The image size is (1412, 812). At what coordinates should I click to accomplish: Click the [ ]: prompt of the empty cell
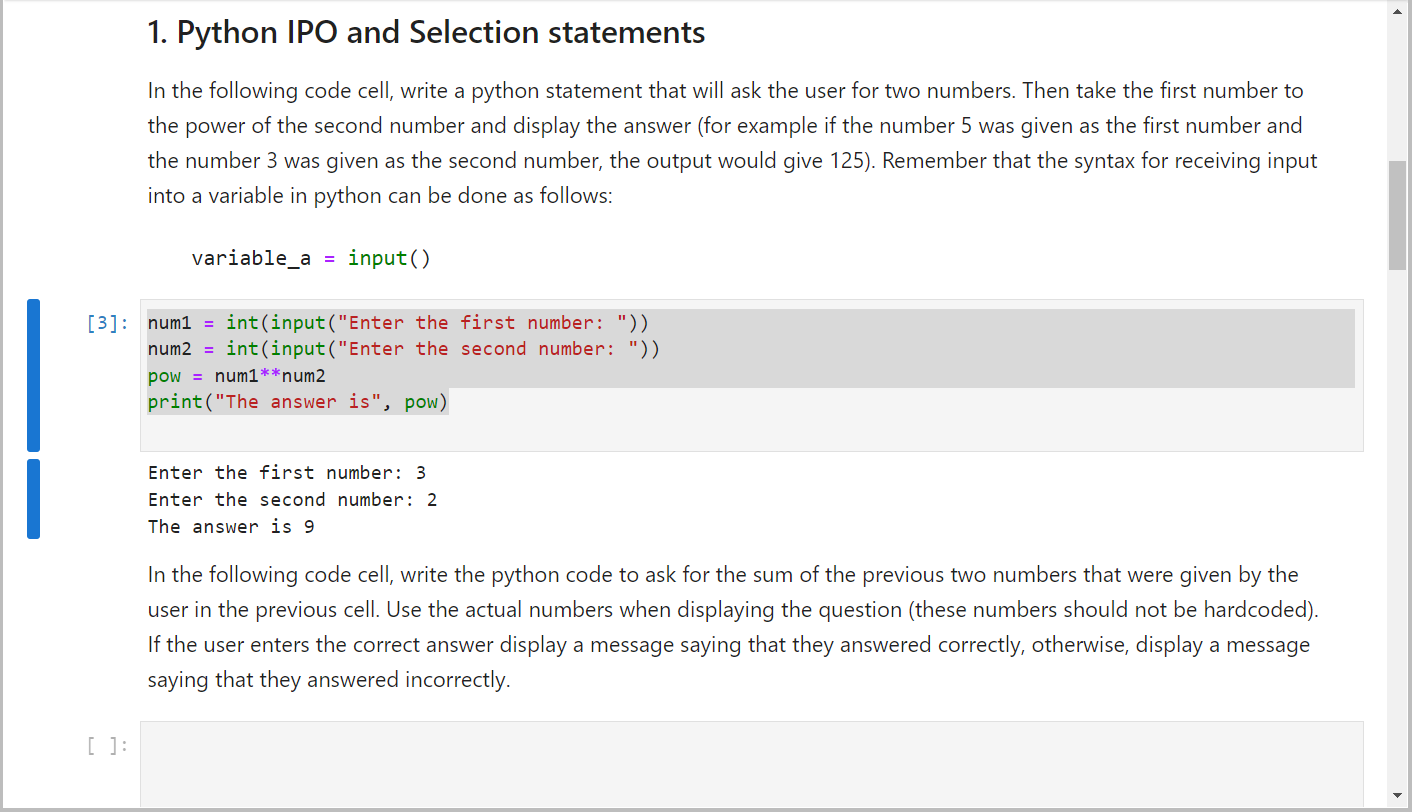[105, 744]
